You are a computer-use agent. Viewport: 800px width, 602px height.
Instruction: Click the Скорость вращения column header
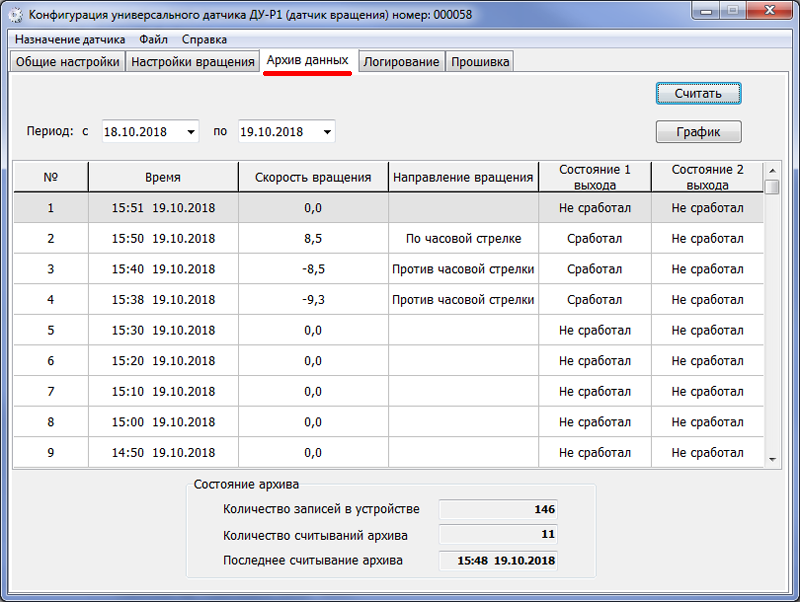313,177
